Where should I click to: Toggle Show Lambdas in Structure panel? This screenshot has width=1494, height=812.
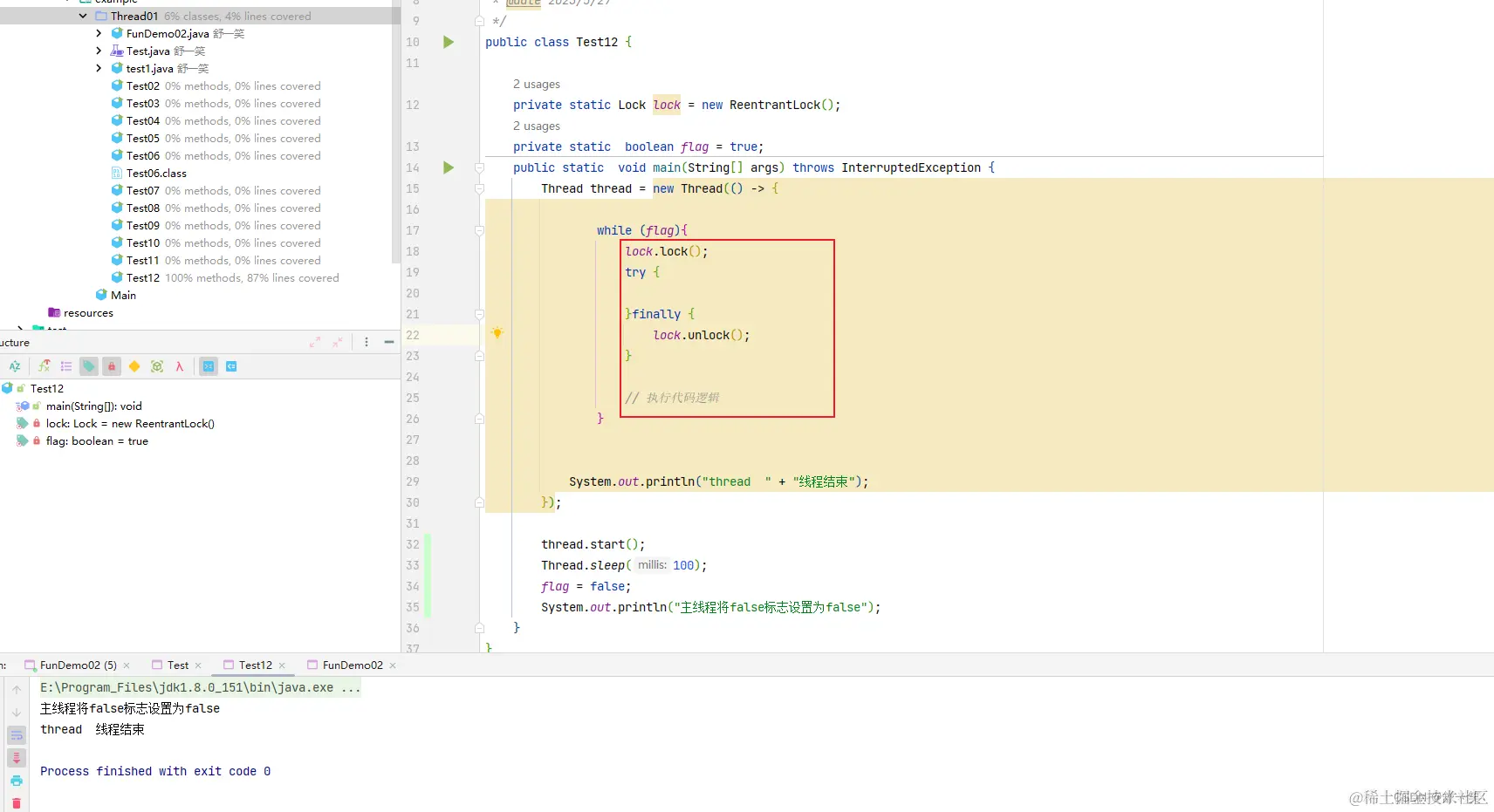click(x=180, y=366)
